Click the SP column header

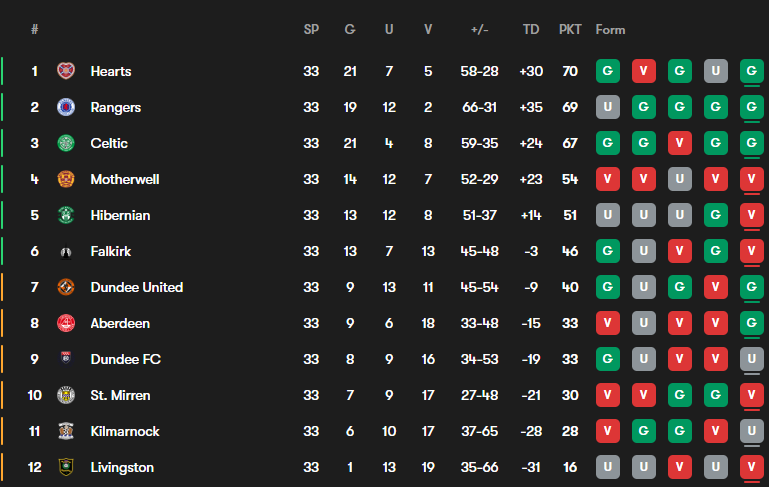click(311, 29)
